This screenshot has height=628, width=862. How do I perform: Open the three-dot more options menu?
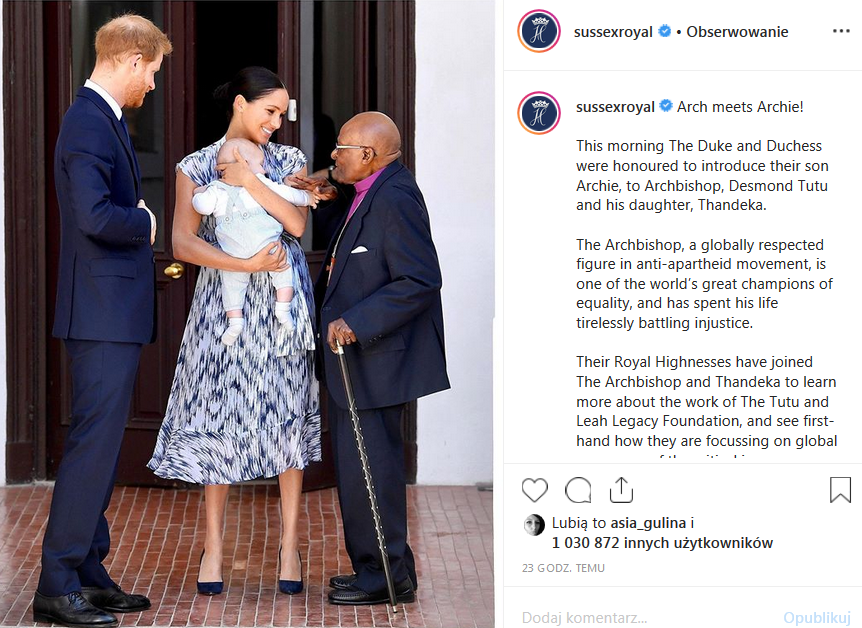click(841, 31)
